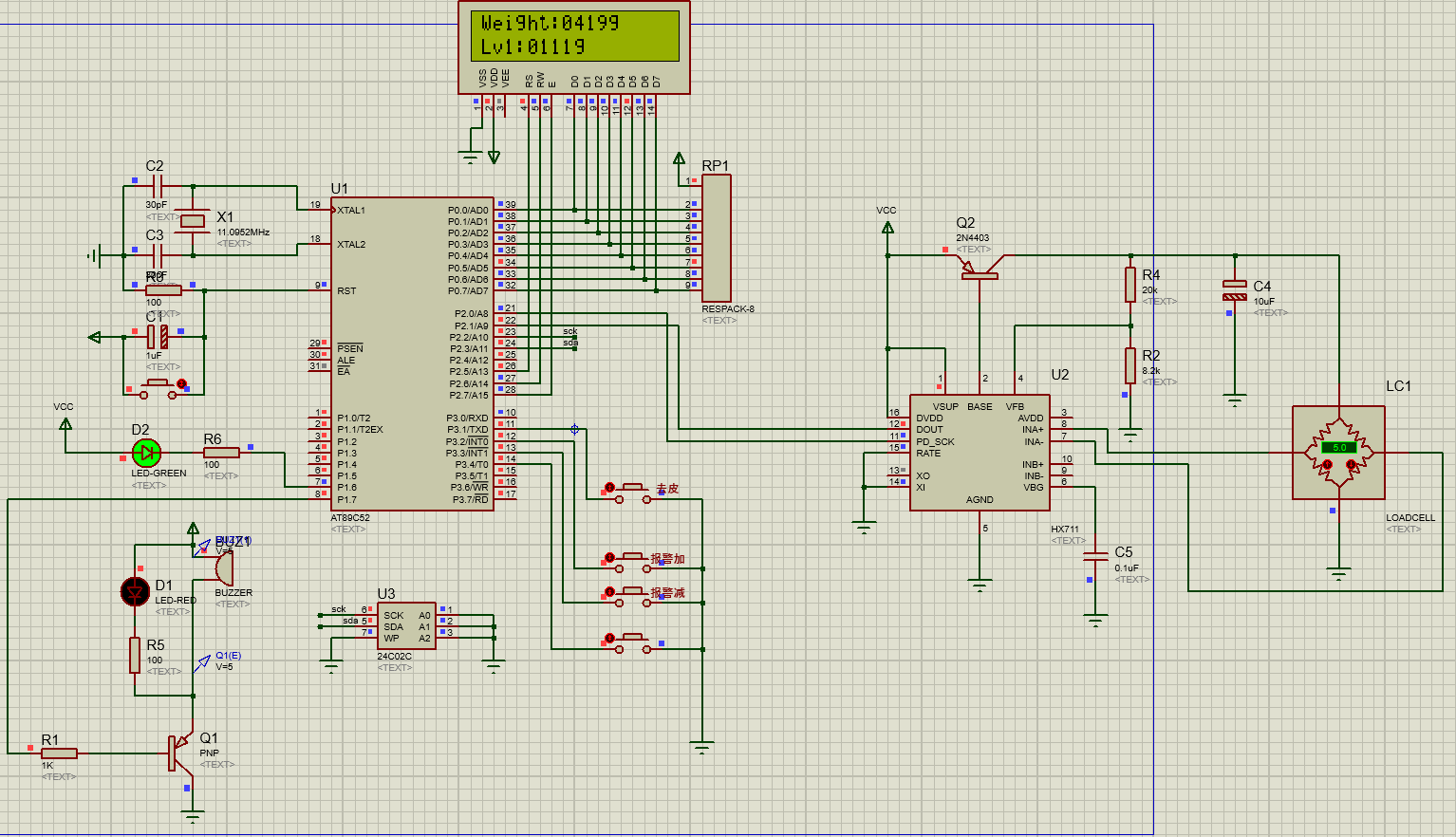
Task: Click the 'sda' wire label near U3
Action: 350,621
